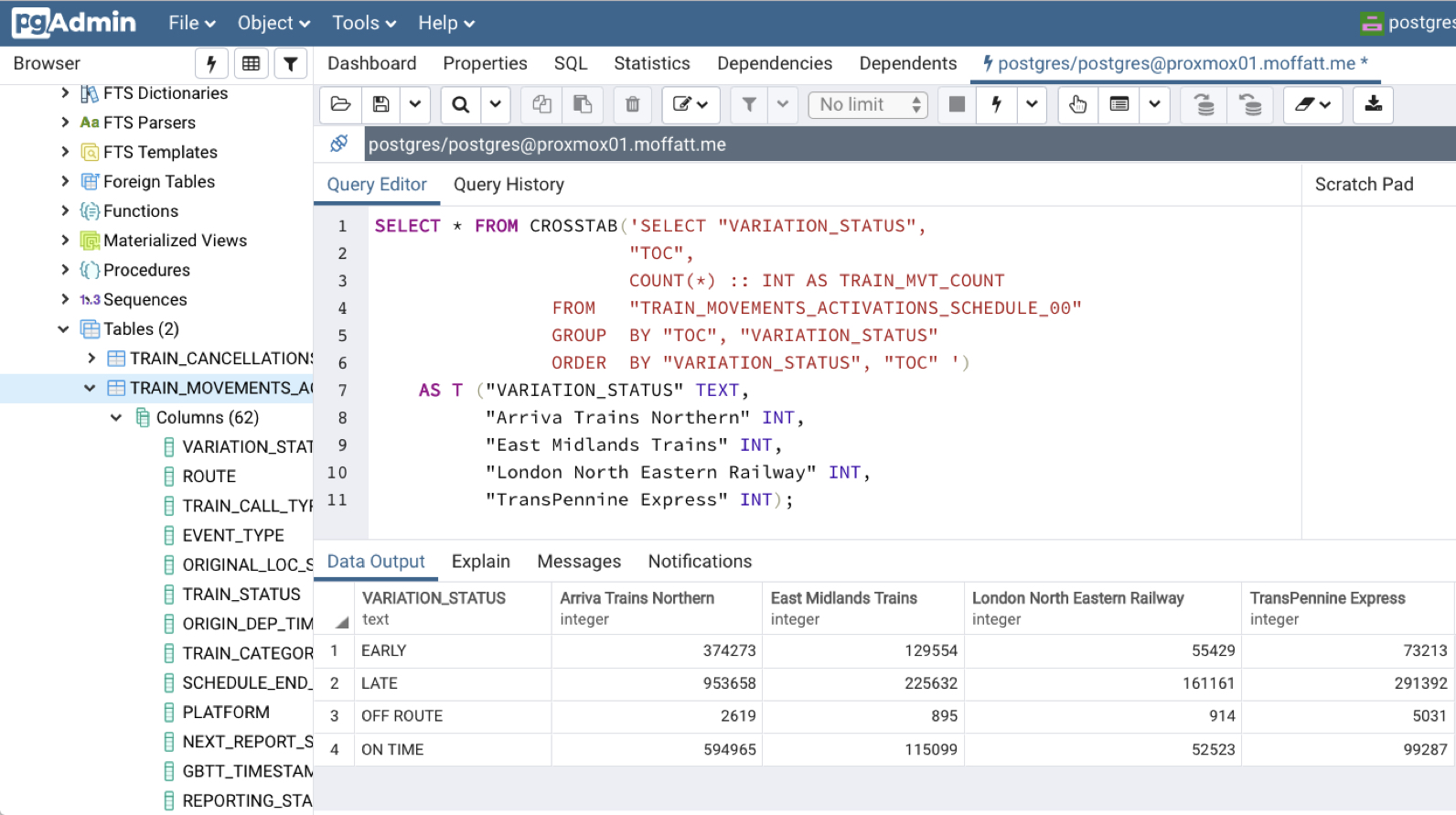Image resolution: width=1456 pixels, height=815 pixels.
Task: Click the Rollback database icon
Action: 1250,104
